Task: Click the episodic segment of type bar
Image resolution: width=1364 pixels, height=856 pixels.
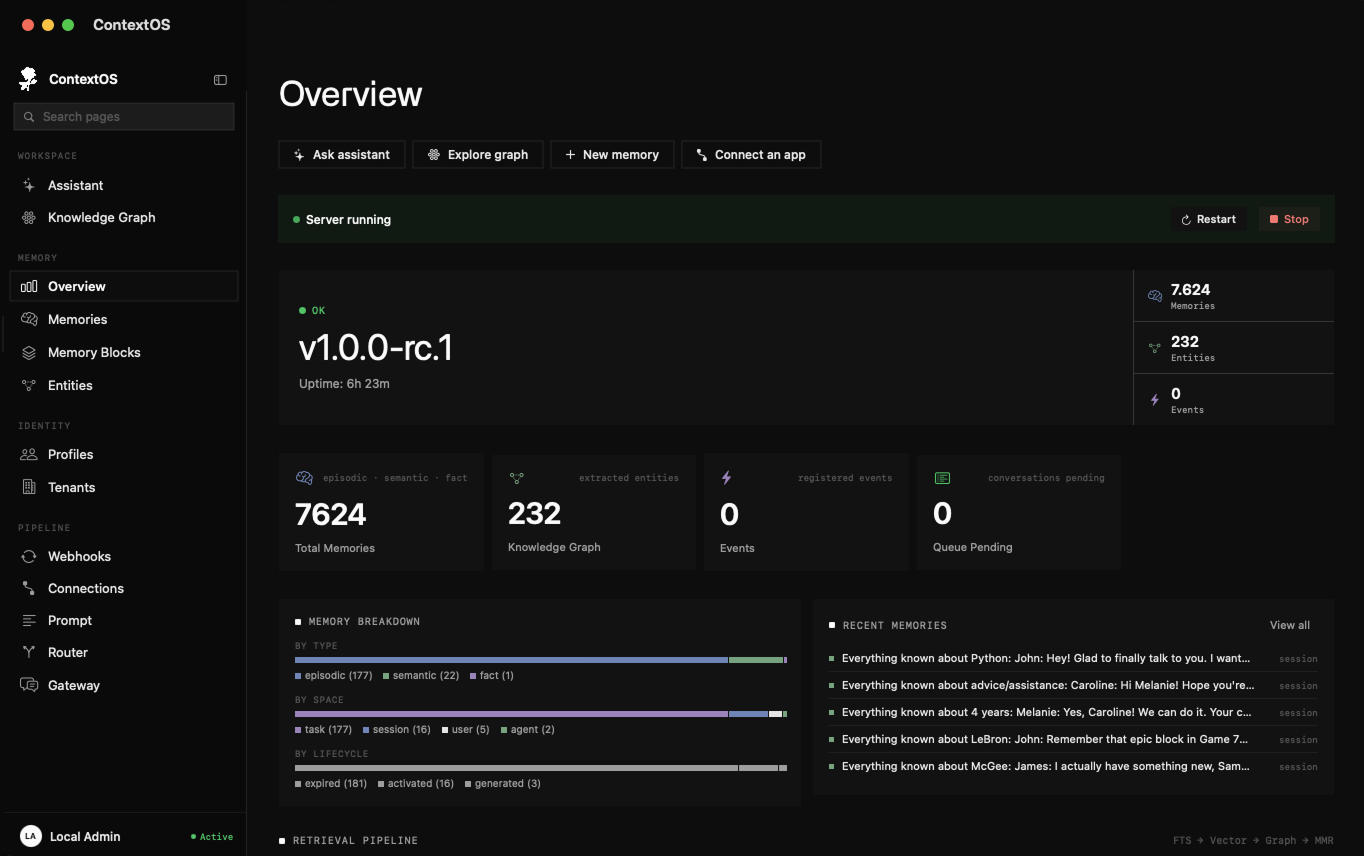Action: [511, 660]
